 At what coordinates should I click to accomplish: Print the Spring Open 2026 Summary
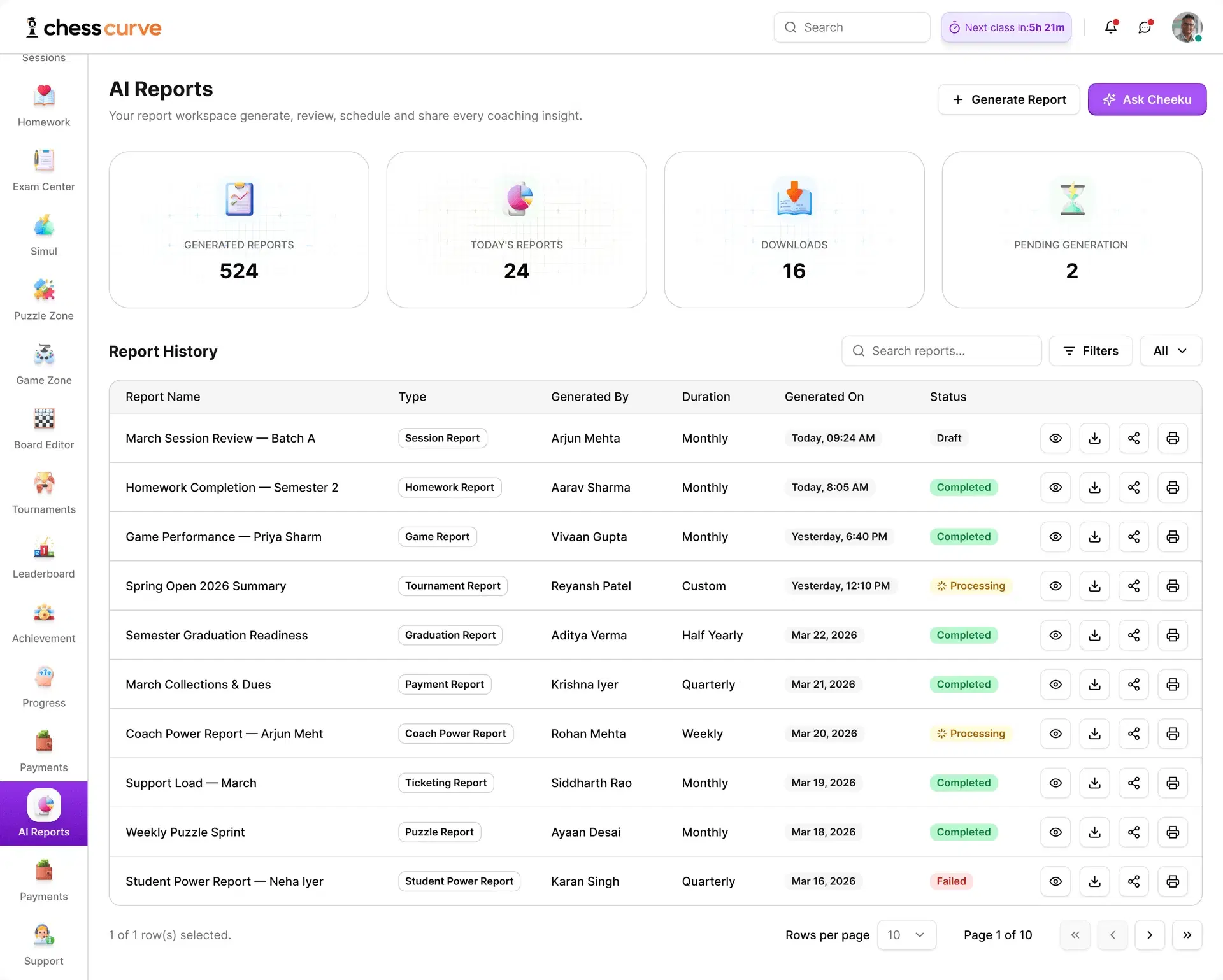1173,586
